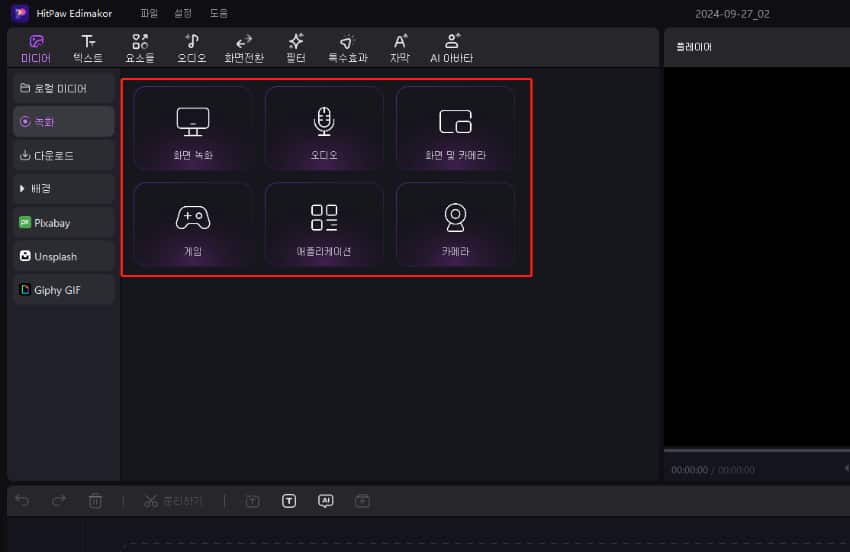Click the screen recording (화면 녹화) tile
The height and width of the screenshot is (552, 850).
192,127
